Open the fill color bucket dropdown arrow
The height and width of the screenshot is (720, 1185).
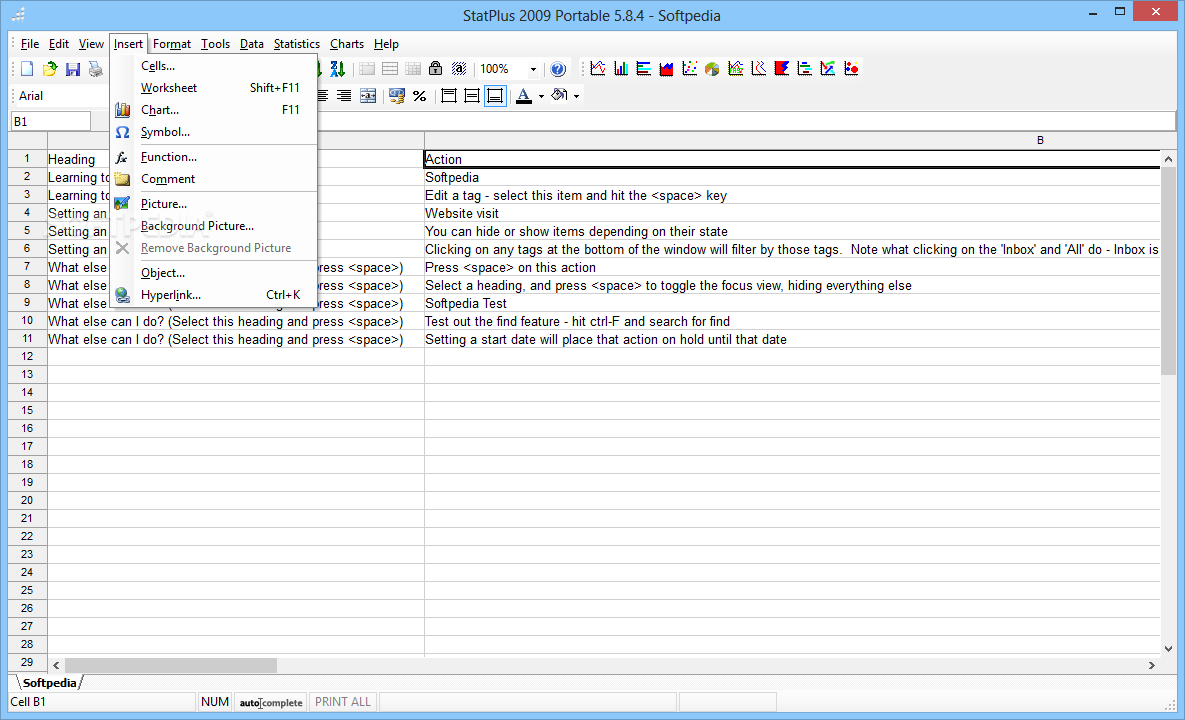click(577, 96)
